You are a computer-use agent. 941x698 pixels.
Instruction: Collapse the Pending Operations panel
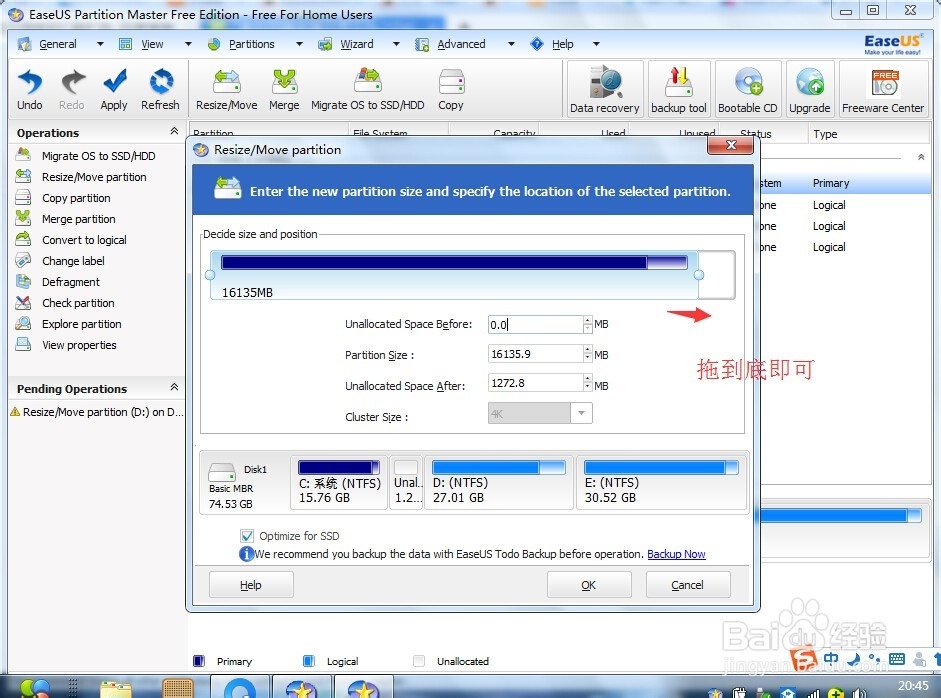coord(174,387)
